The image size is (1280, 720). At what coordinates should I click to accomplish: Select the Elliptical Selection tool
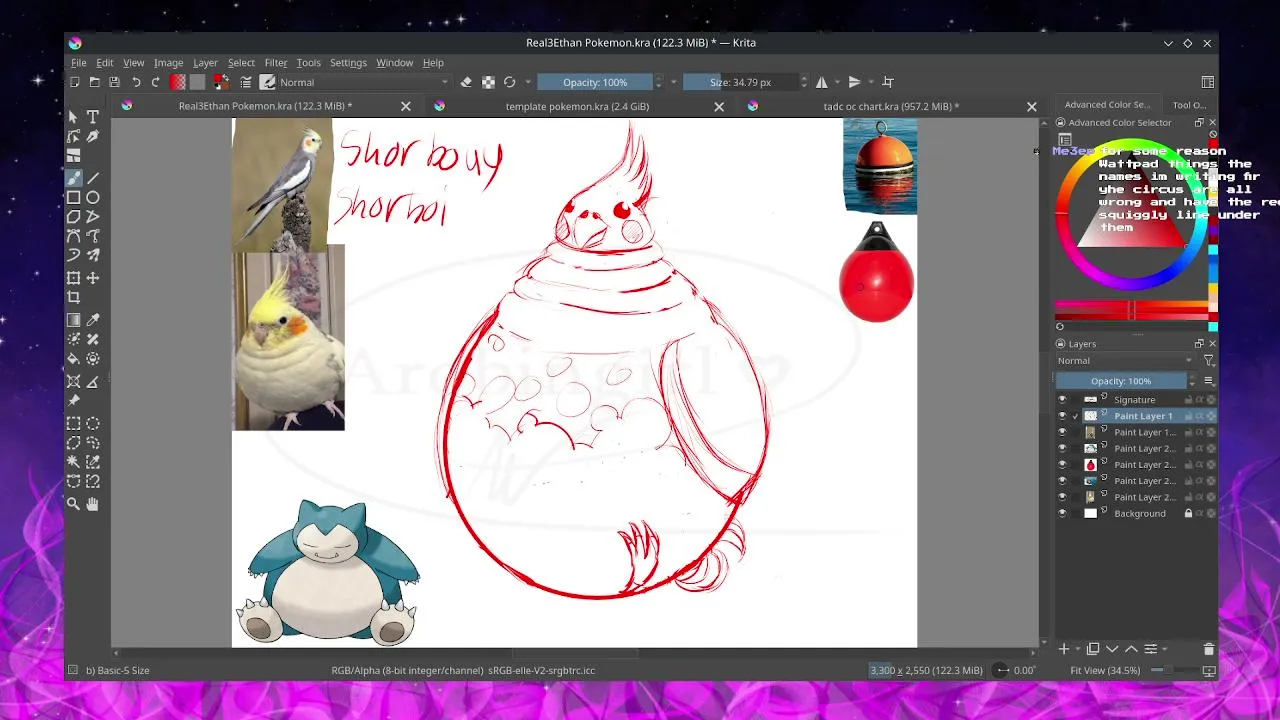[93, 423]
